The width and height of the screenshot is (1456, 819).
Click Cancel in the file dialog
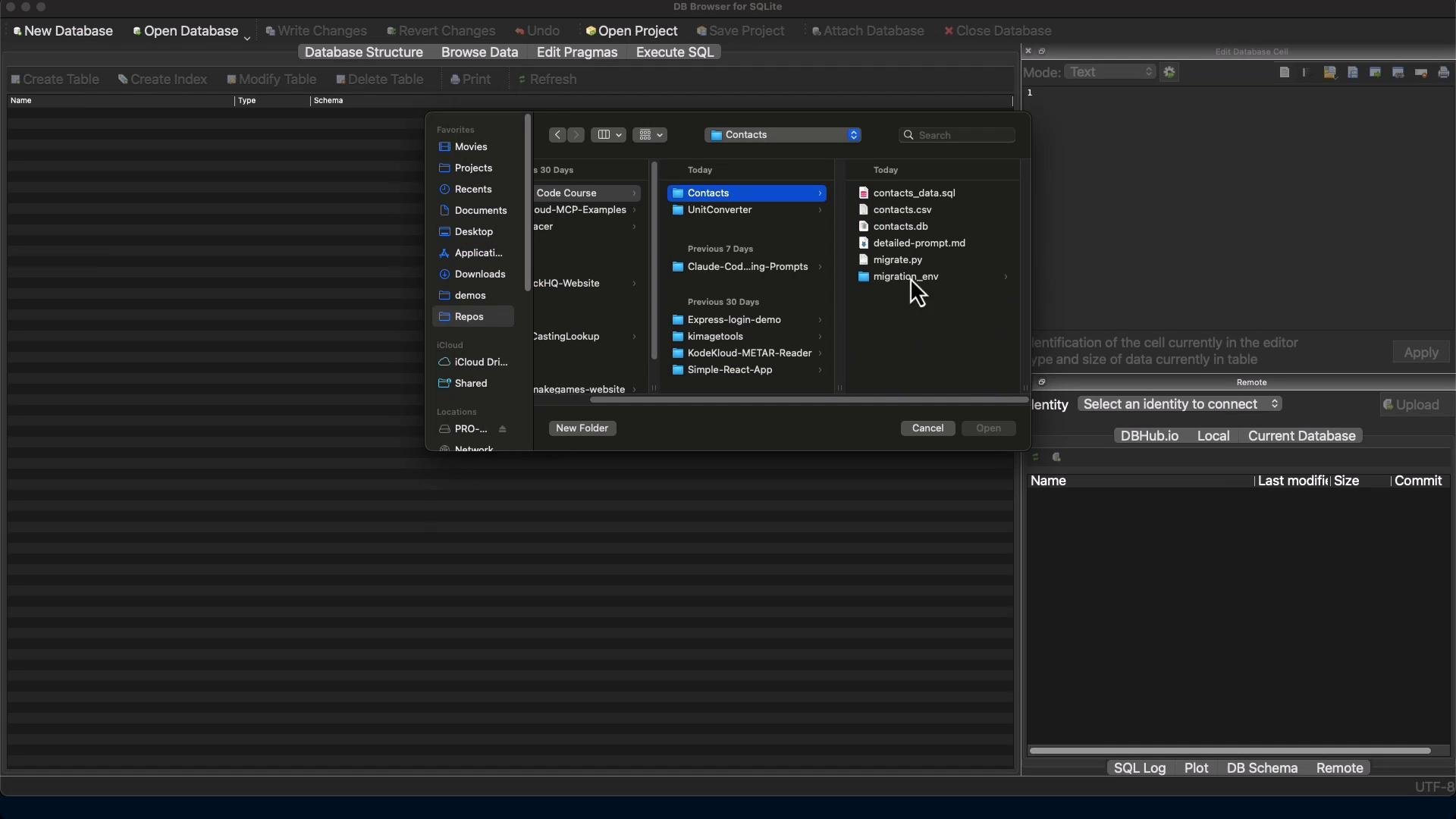pyautogui.click(x=927, y=428)
